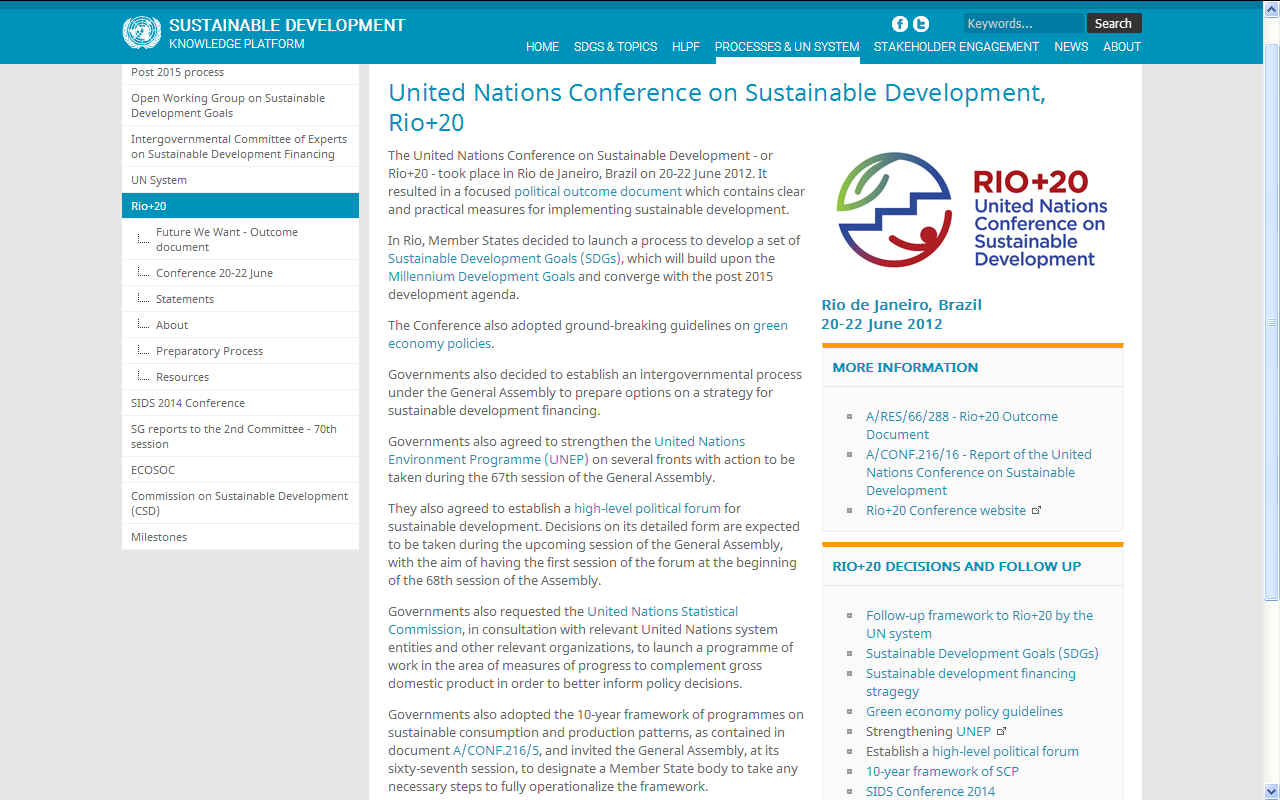Open the HLPF menu item
1280x800 pixels.
[x=686, y=46]
